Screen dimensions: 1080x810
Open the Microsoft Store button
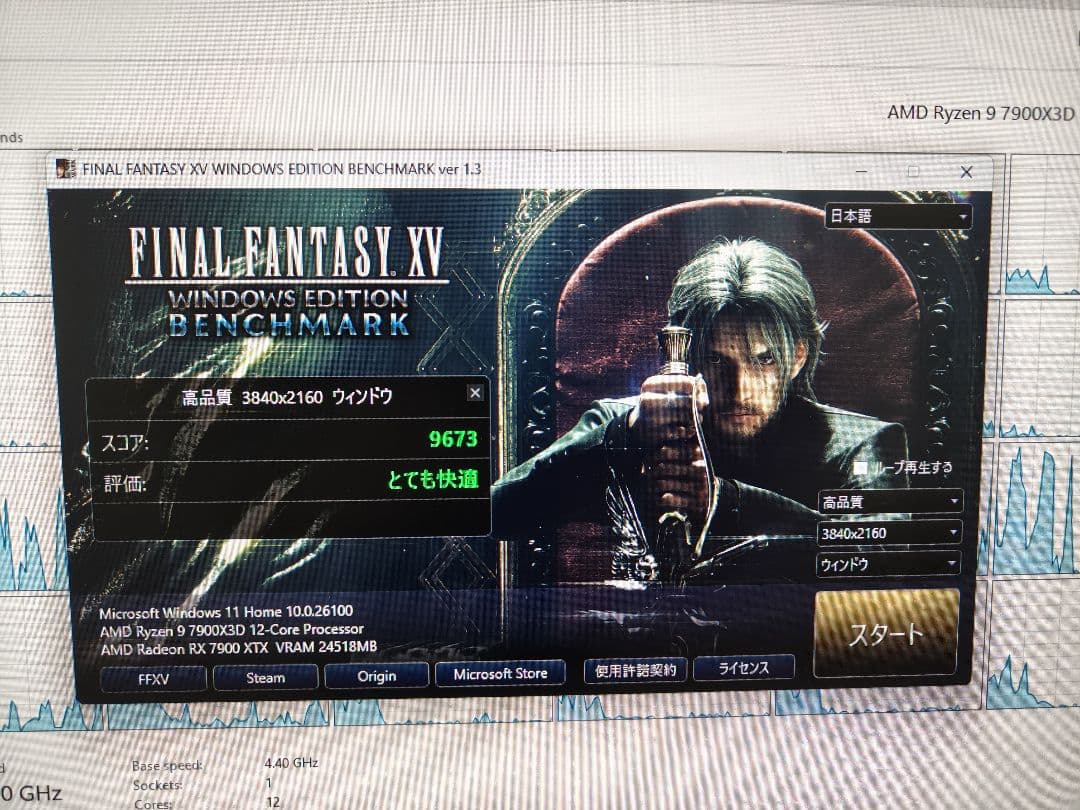(500, 674)
